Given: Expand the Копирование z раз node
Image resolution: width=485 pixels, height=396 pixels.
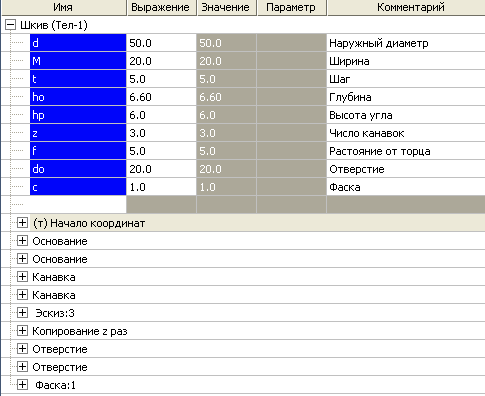Looking at the screenshot, I should click(22, 331).
